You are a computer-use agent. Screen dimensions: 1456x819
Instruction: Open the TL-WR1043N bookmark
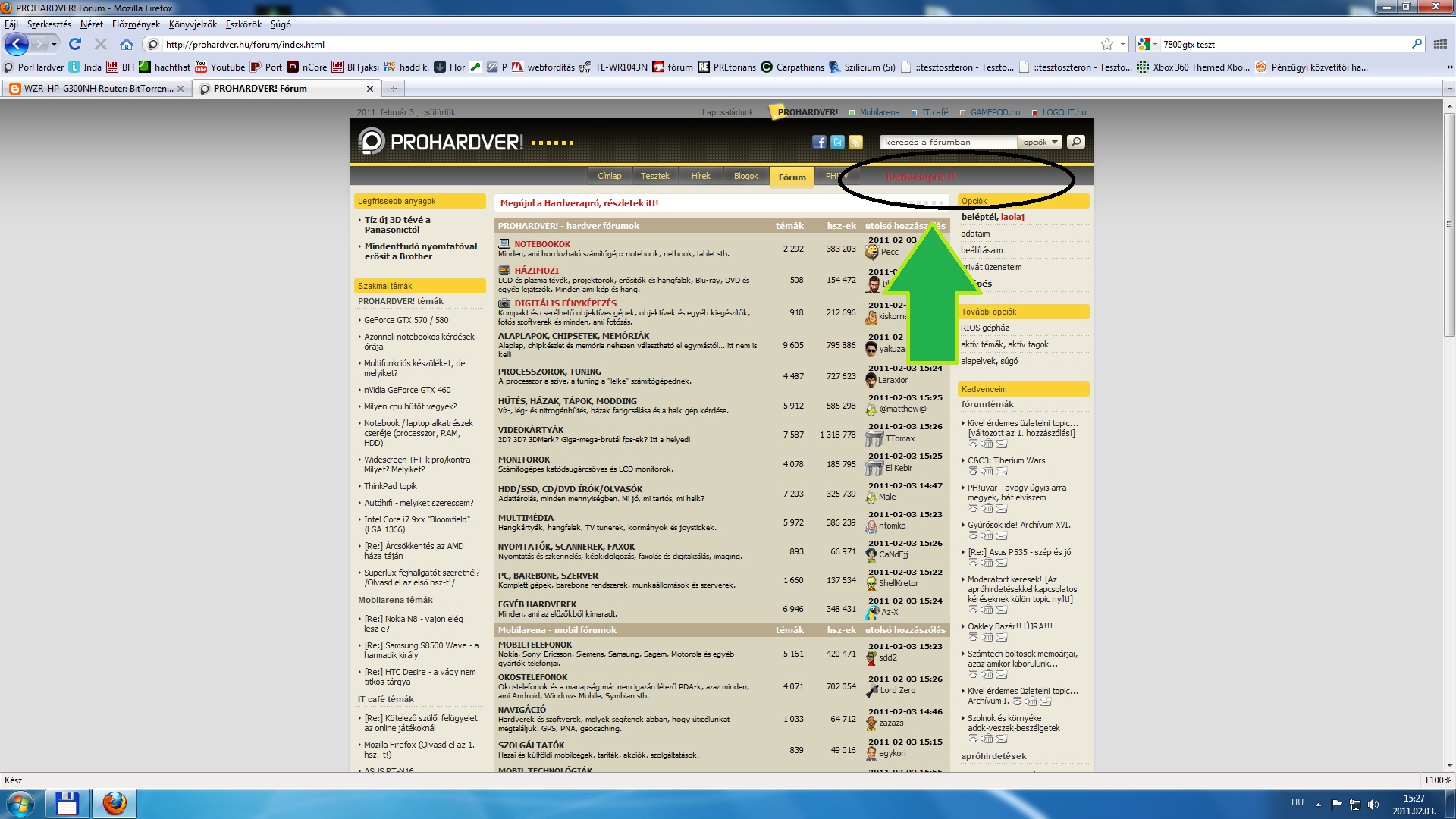(x=613, y=67)
